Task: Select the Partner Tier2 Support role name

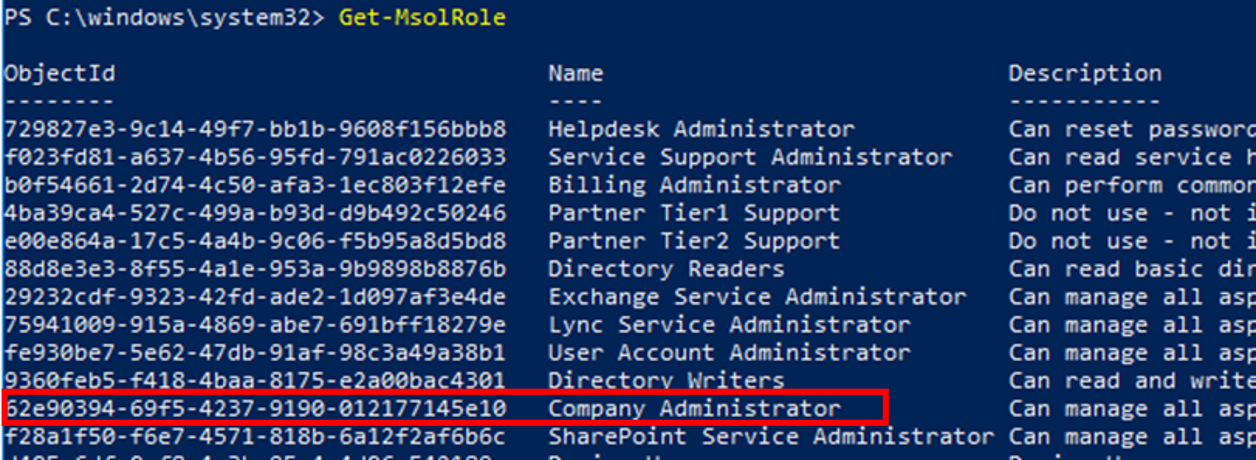Action: (694, 241)
